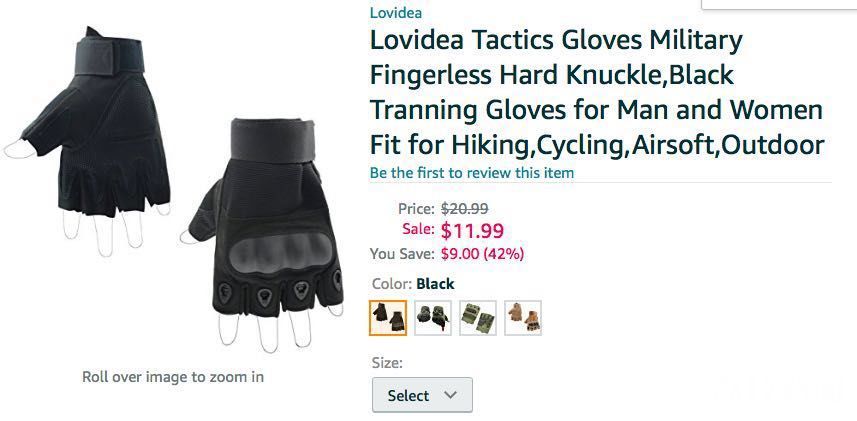
Task: Click 'Roll over image to zoom in' caption
Action: click(x=173, y=377)
